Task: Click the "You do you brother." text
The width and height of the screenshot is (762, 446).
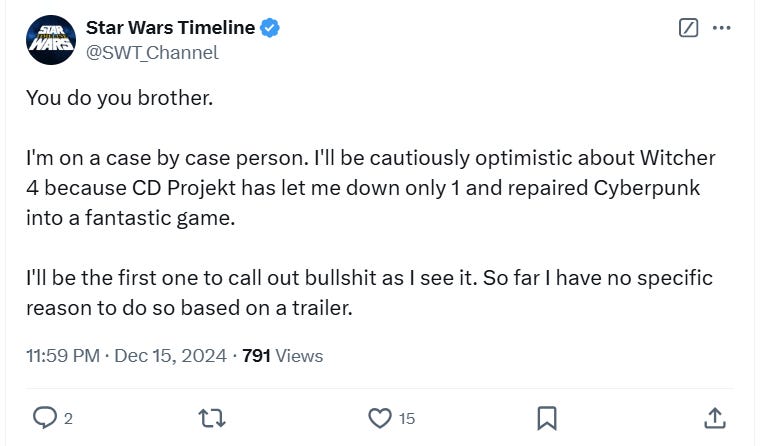Action: click(x=120, y=101)
